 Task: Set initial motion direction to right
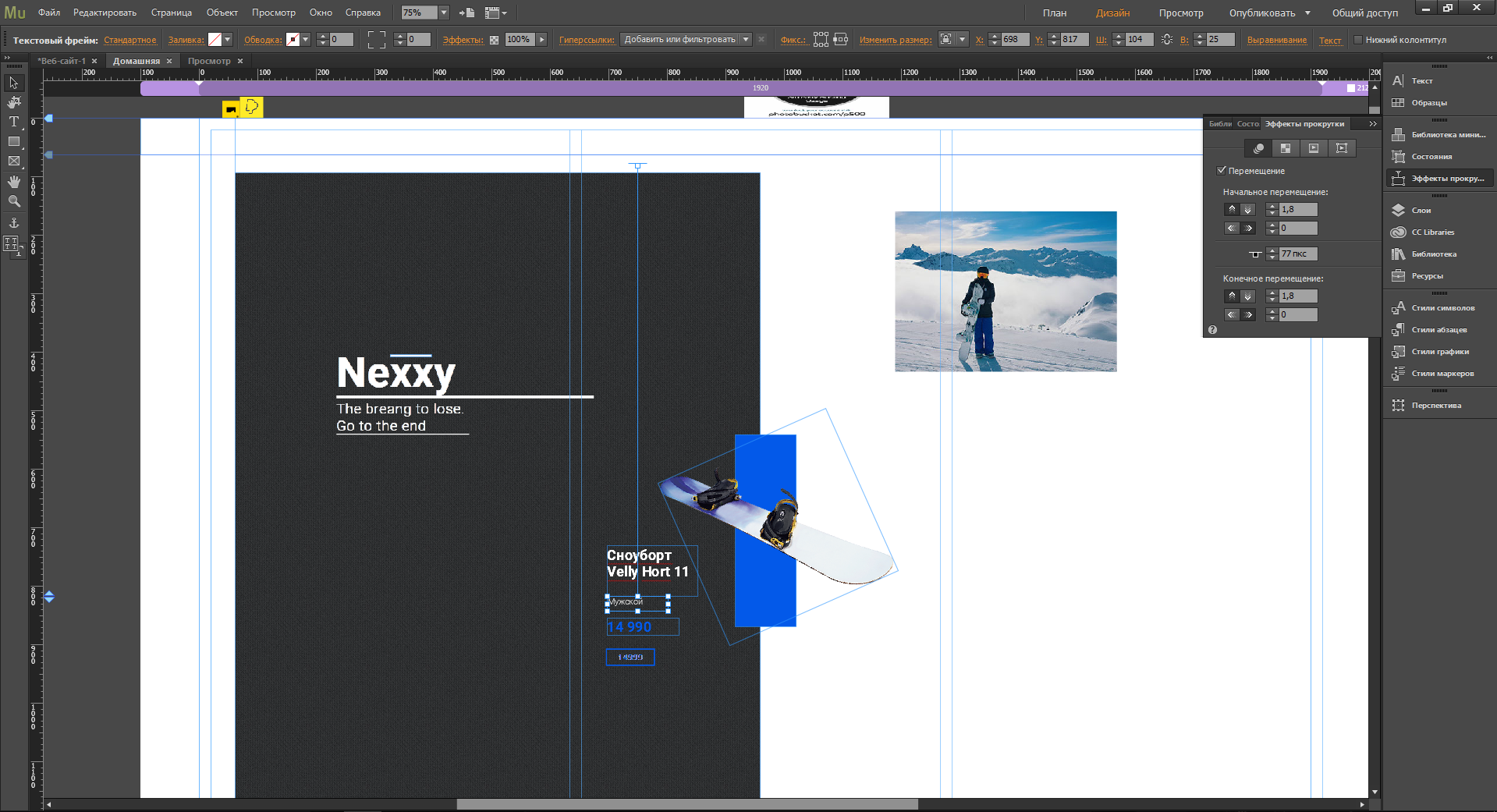(x=1248, y=228)
